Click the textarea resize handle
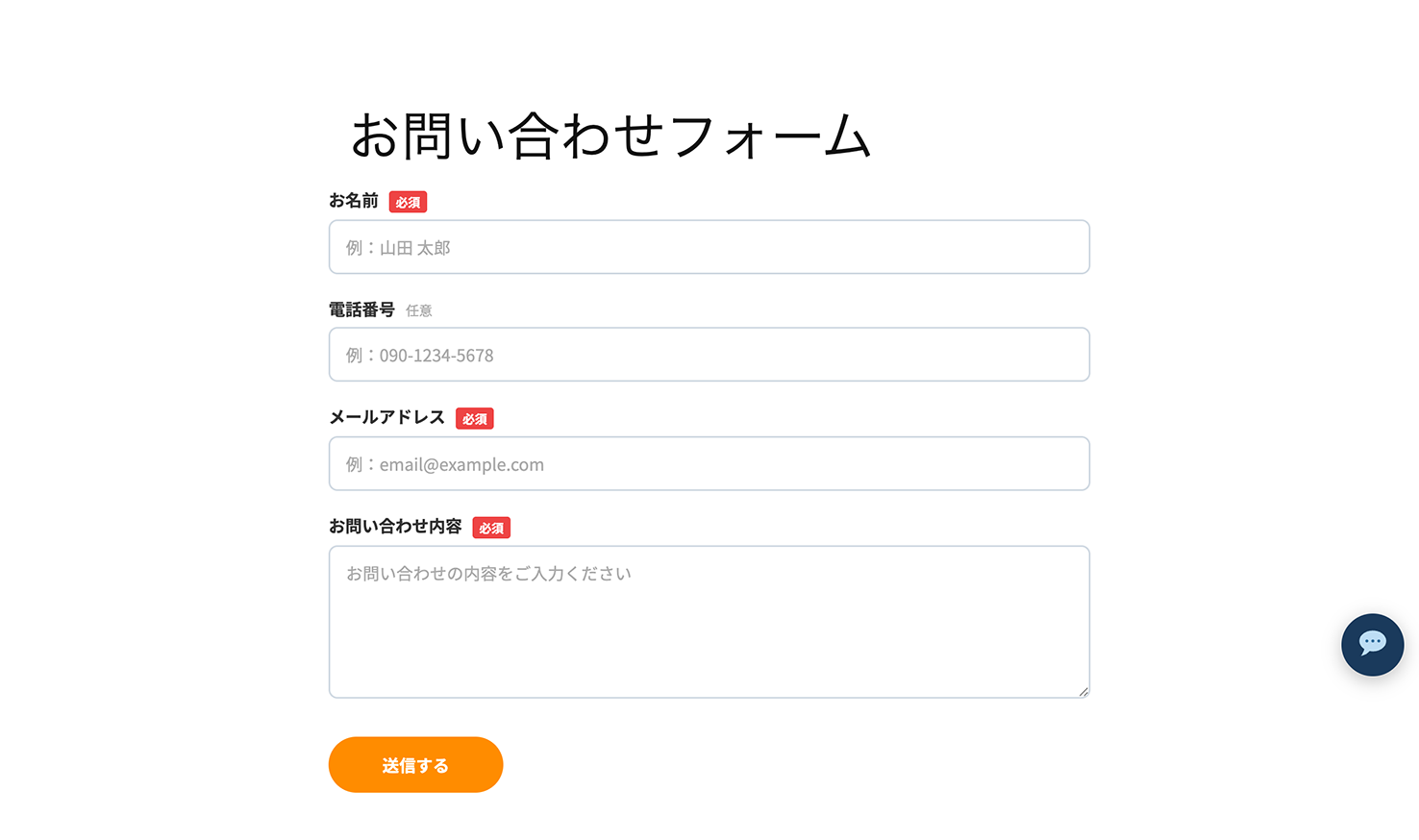 point(1083,691)
